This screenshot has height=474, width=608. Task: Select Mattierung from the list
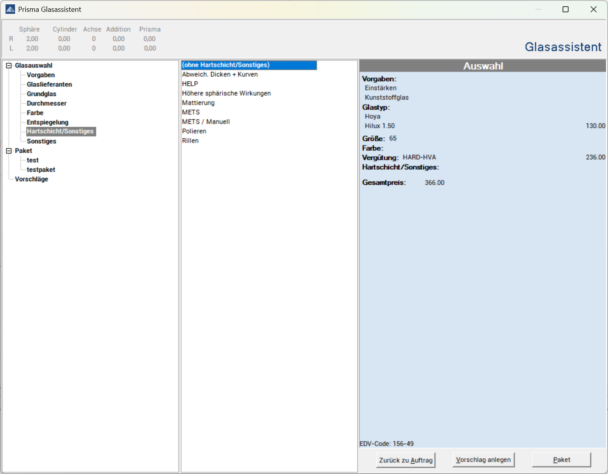(198, 103)
